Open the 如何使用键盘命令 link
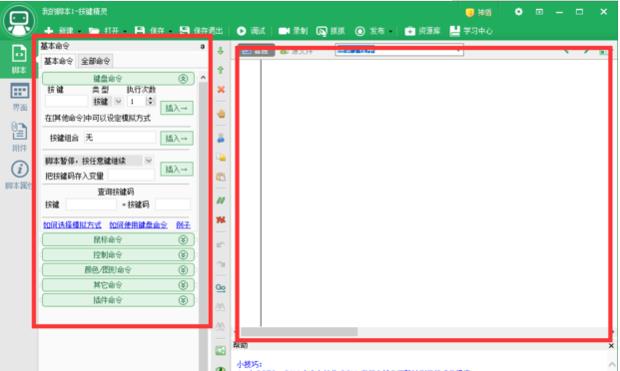The height and width of the screenshot is (371, 620). (x=138, y=225)
